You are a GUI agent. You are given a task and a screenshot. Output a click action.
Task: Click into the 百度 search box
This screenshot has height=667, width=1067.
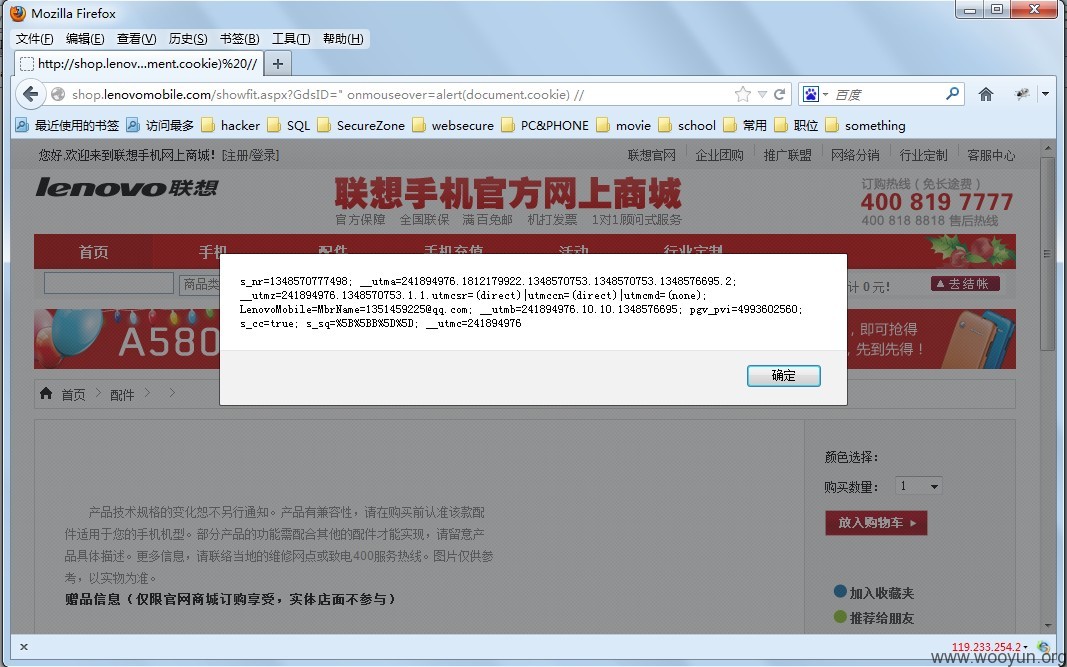pyautogui.click(x=887, y=95)
